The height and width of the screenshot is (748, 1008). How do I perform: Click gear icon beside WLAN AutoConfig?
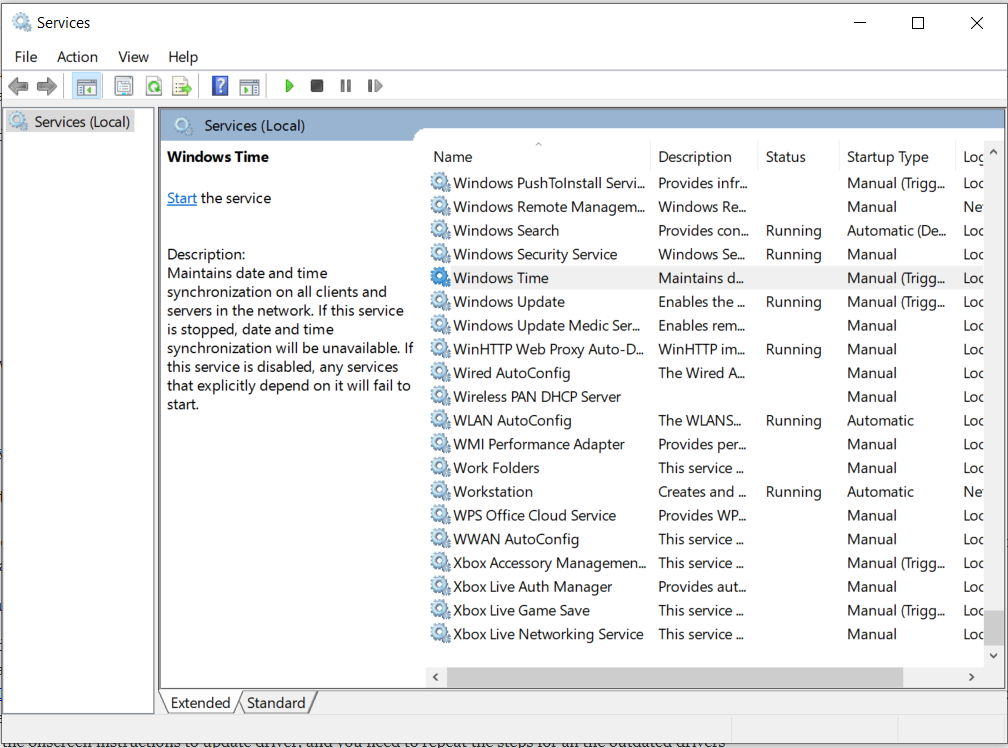pos(440,420)
